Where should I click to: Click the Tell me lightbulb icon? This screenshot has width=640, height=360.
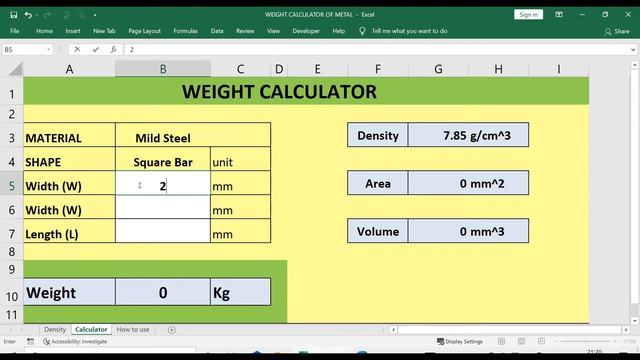point(362,31)
